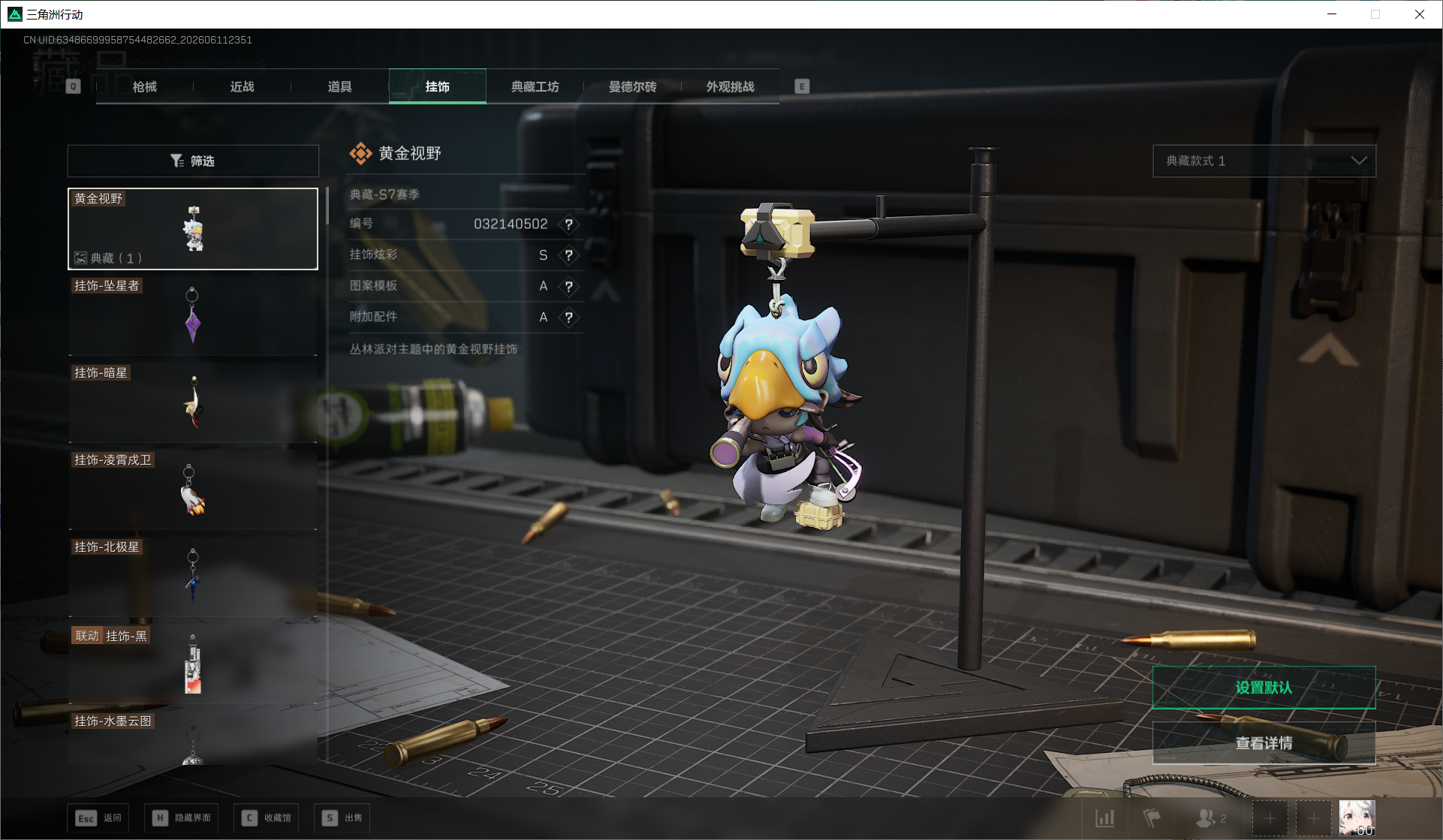Open the statistics bar-chart icon

1104,817
